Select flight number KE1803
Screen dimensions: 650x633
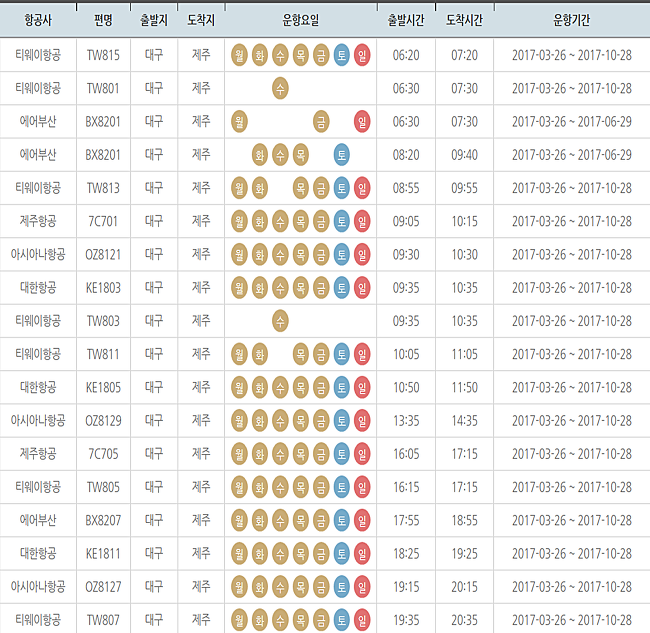[x=103, y=288]
